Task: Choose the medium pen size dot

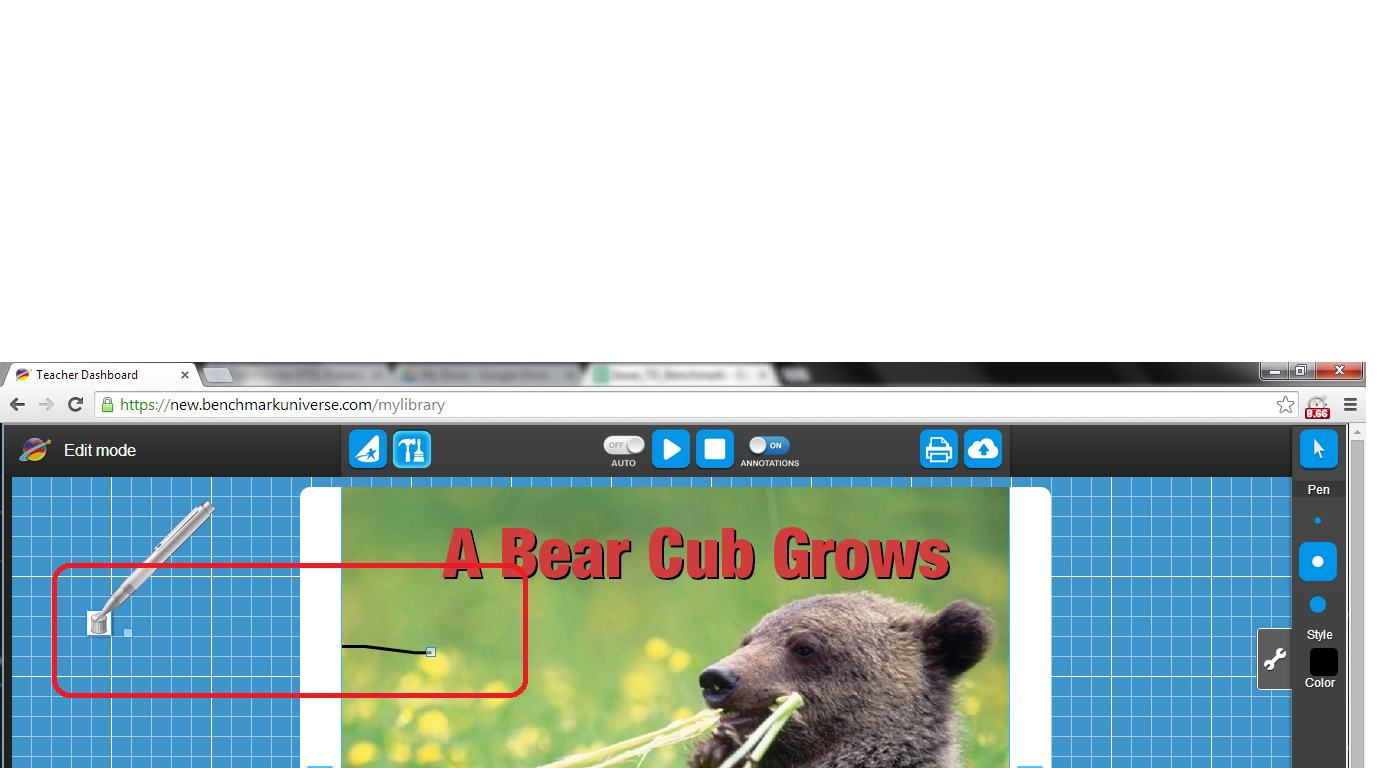Action: (x=1318, y=562)
